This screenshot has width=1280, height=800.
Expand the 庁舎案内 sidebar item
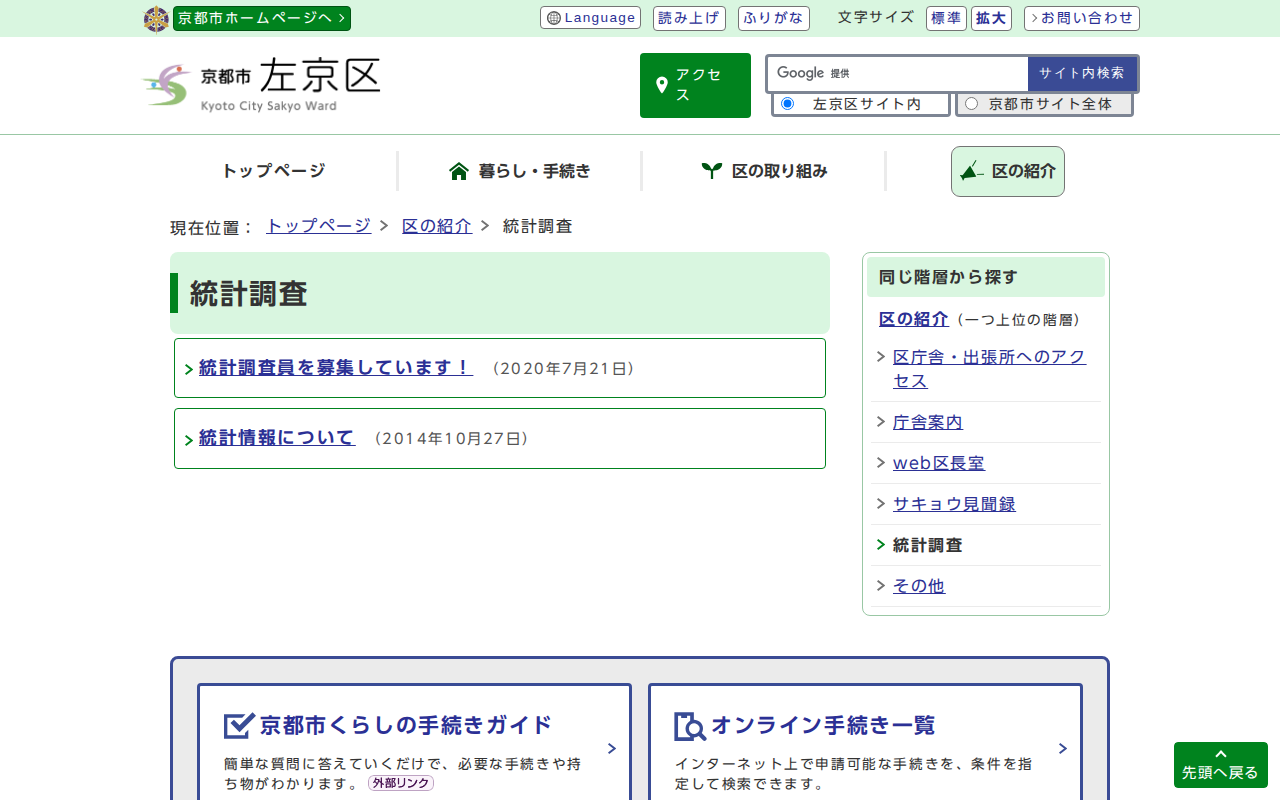click(927, 422)
